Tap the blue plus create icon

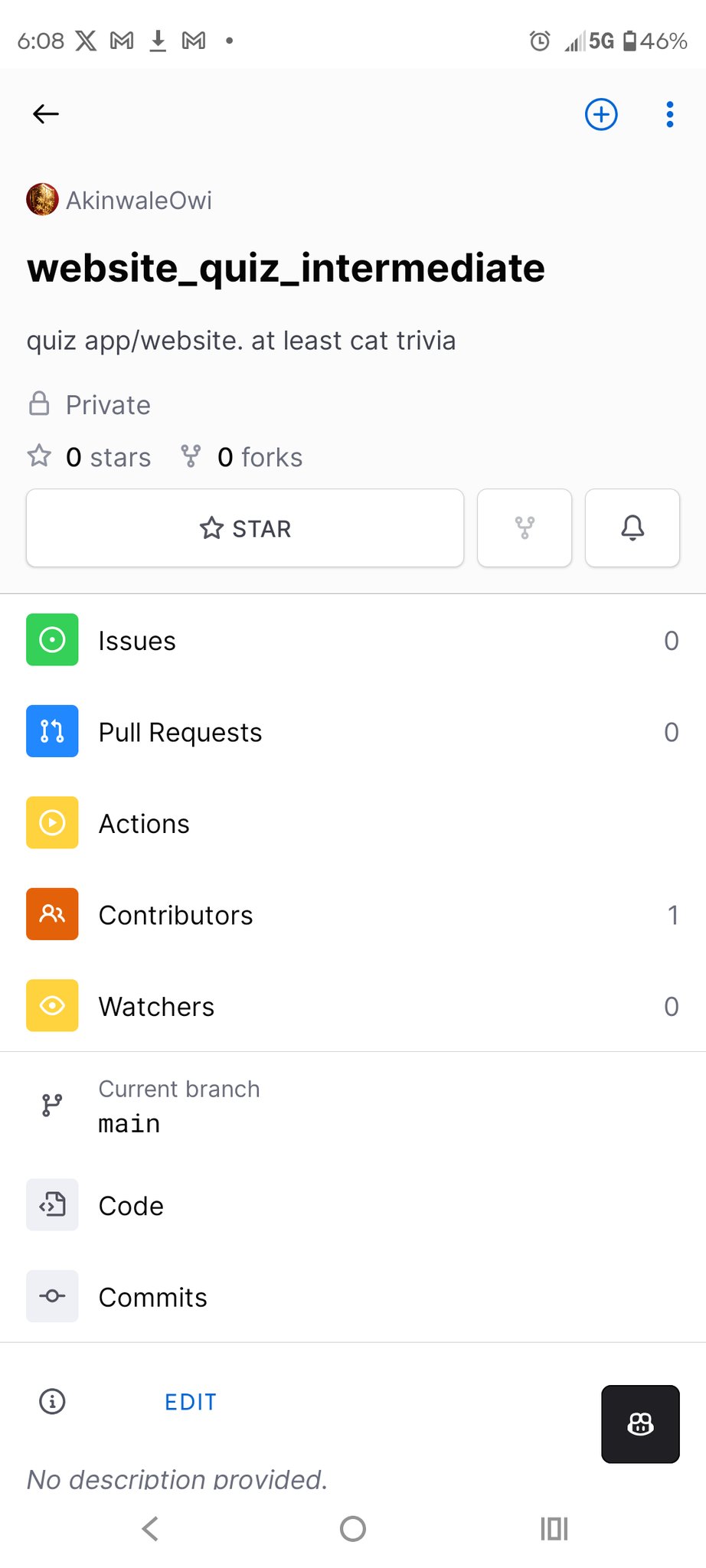[601, 114]
